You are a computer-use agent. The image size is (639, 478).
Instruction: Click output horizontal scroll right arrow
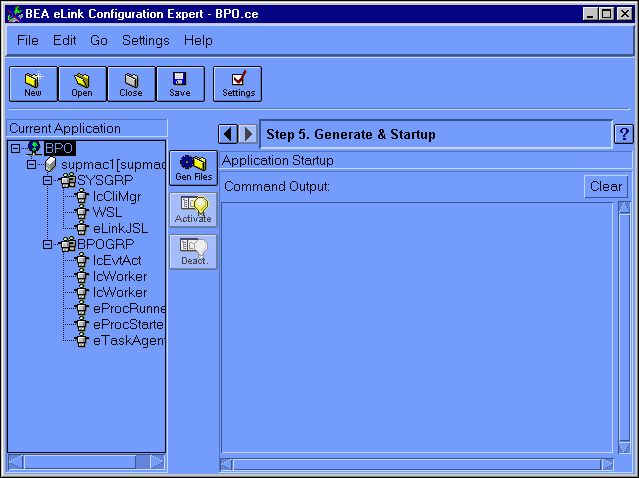[x=607, y=464]
